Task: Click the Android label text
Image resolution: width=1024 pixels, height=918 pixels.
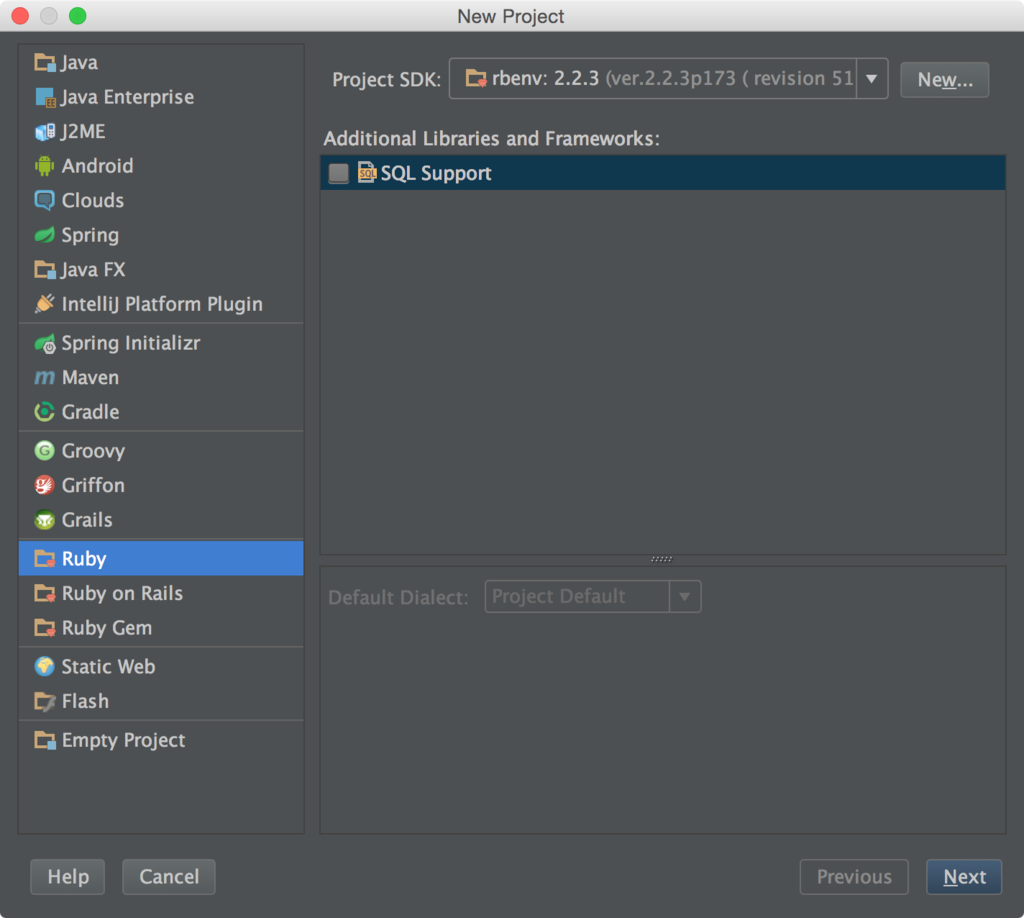Action: coord(97,166)
